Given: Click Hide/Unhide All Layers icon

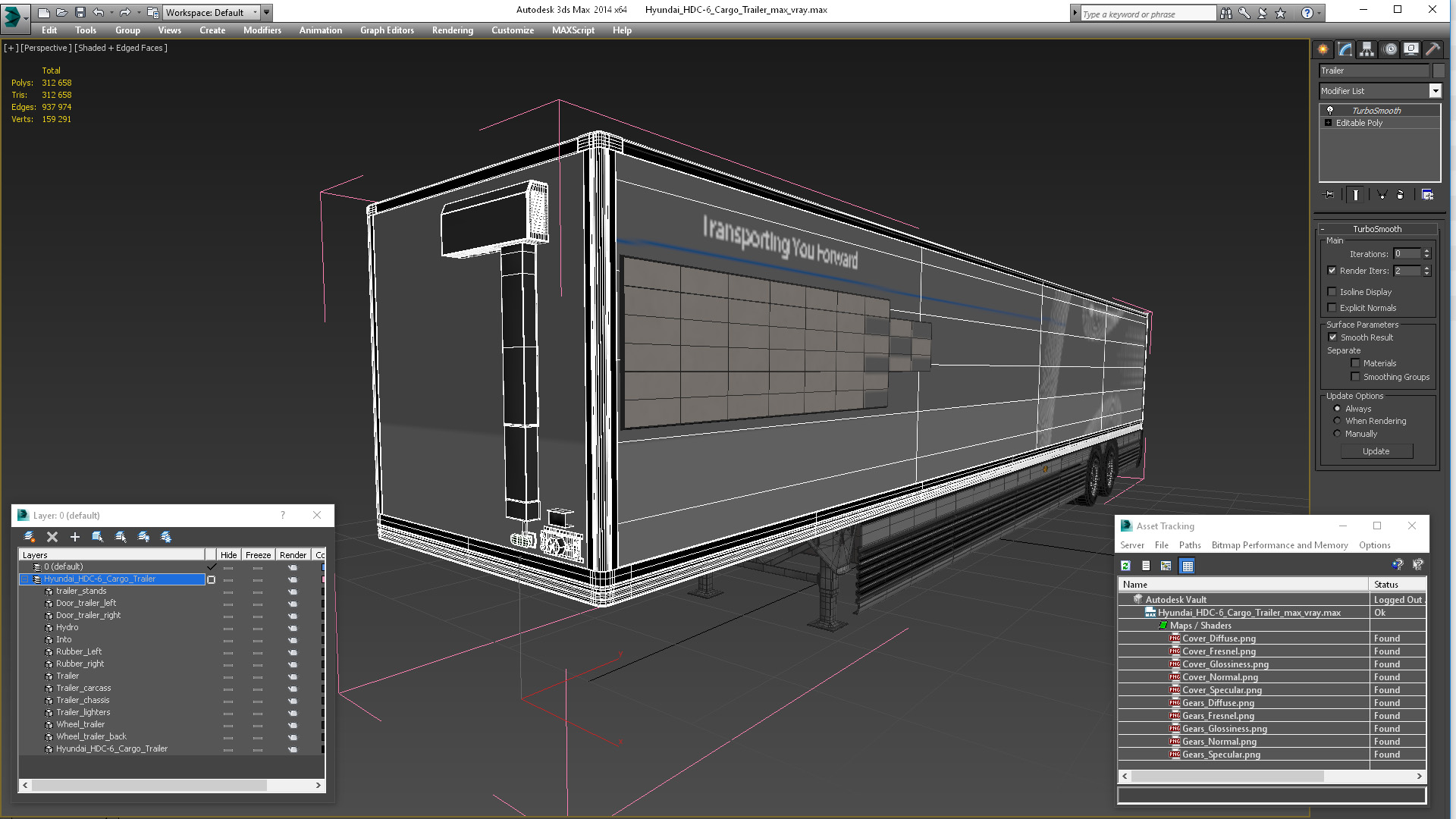Looking at the screenshot, I should (x=143, y=537).
